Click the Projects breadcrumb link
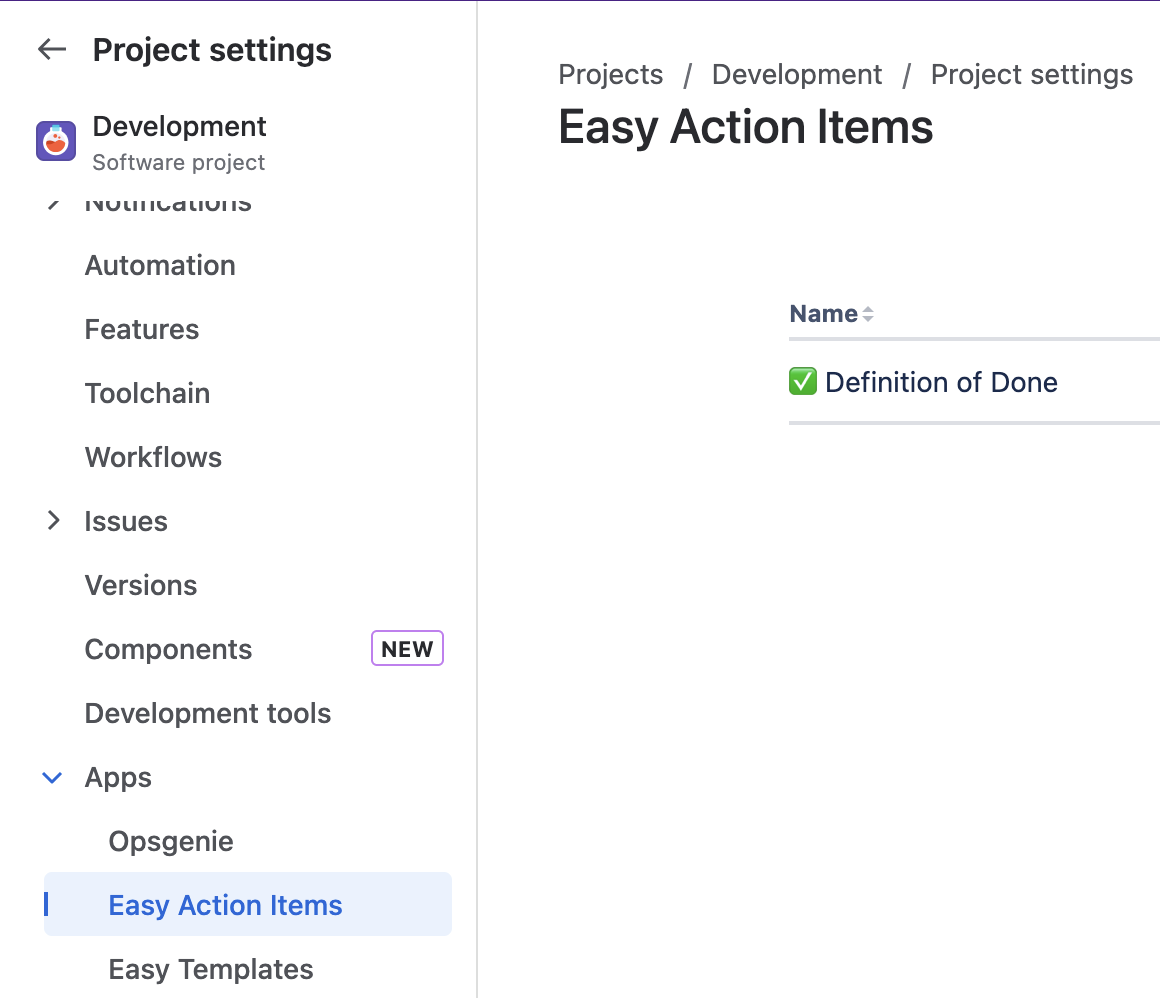Image resolution: width=1160 pixels, height=998 pixels. coord(610,75)
